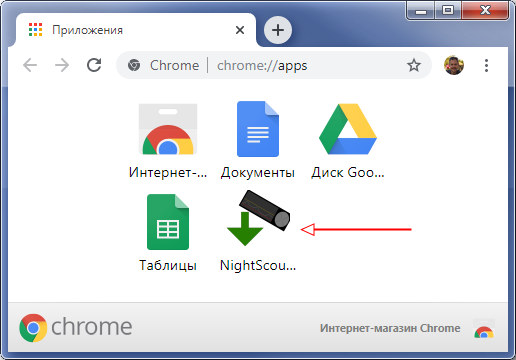Open the green Таблицы Sheets app icon
The height and width of the screenshot is (360, 516).
click(x=168, y=222)
